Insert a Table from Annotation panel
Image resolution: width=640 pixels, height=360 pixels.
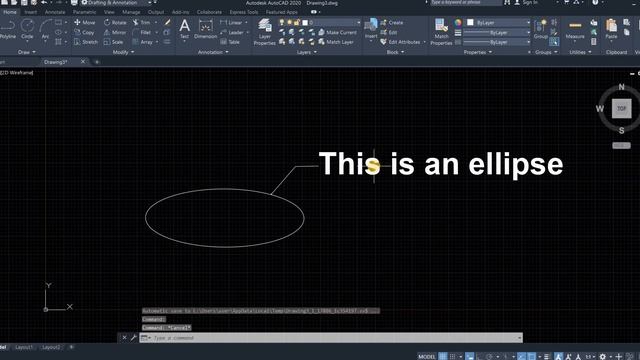click(x=230, y=42)
